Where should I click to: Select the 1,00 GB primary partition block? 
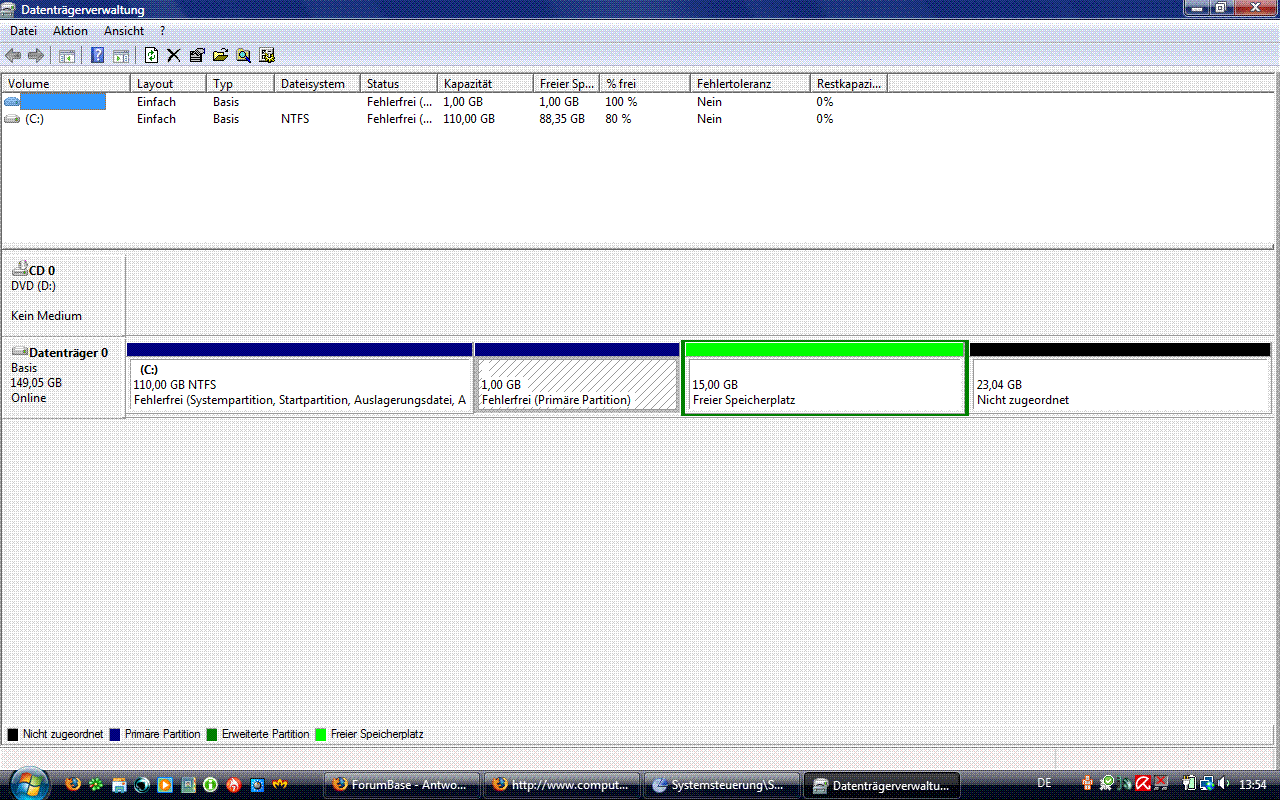577,378
